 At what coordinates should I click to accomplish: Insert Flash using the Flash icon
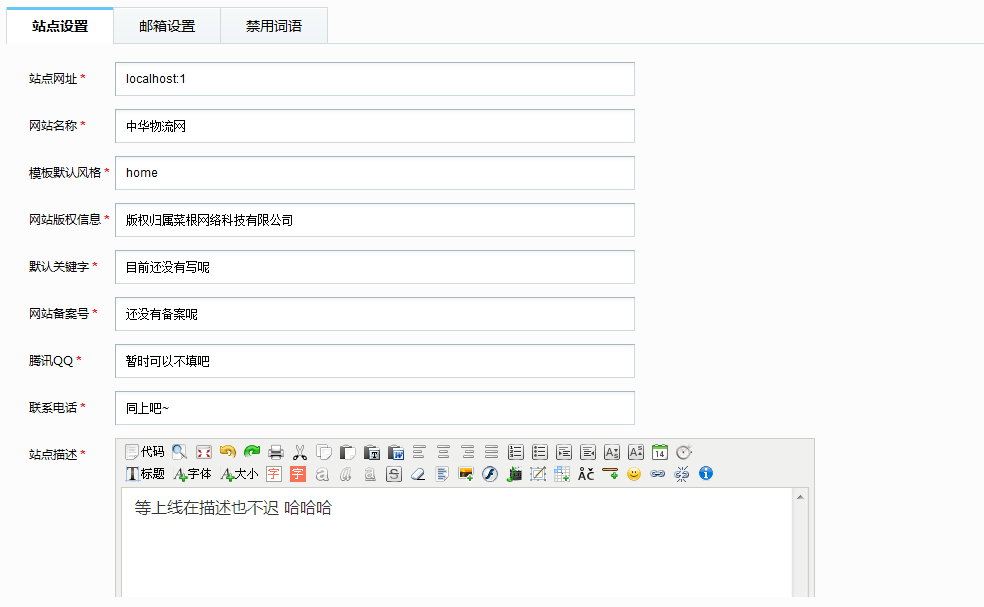point(490,474)
